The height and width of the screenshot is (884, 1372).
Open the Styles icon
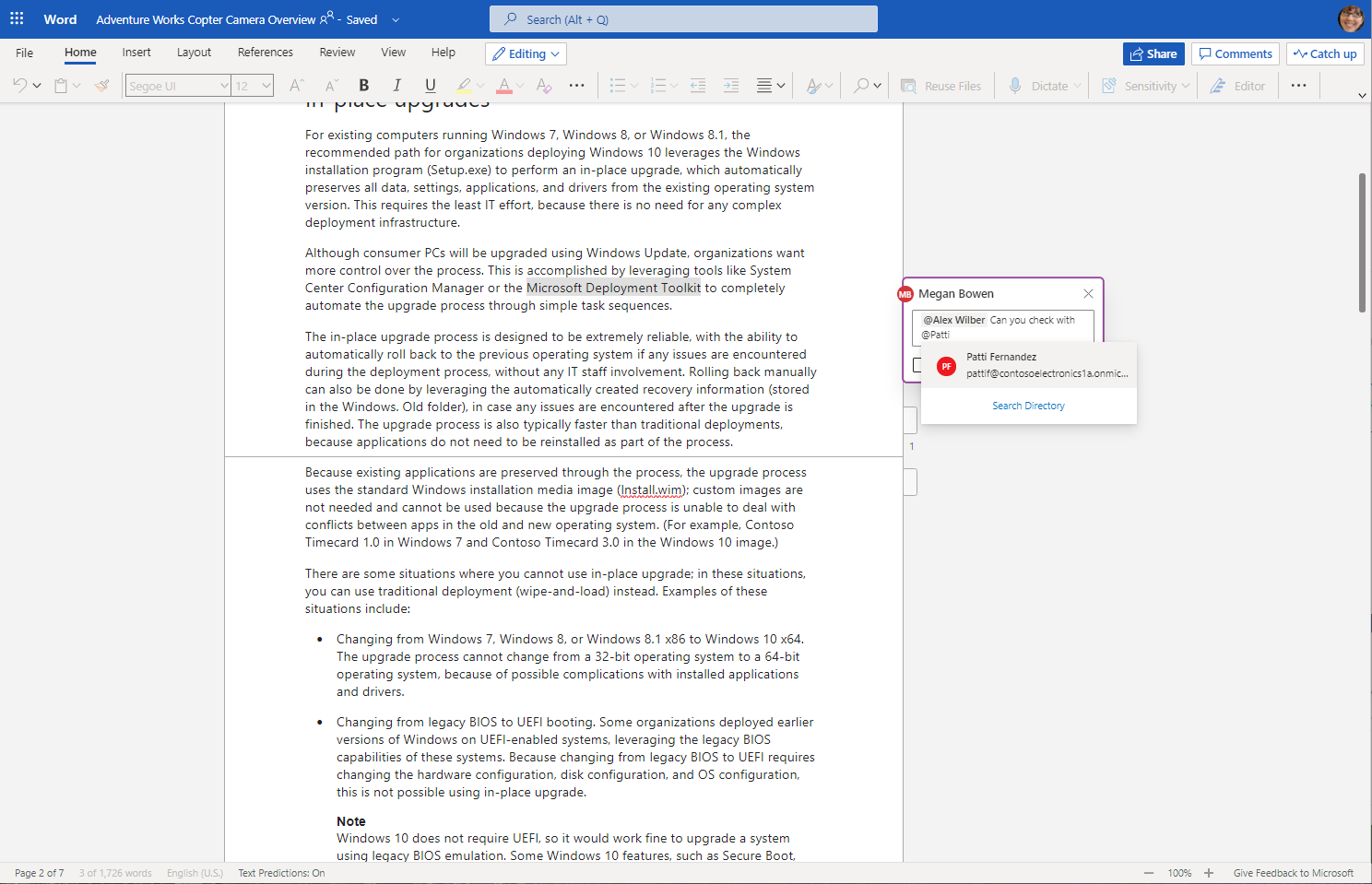tap(813, 86)
